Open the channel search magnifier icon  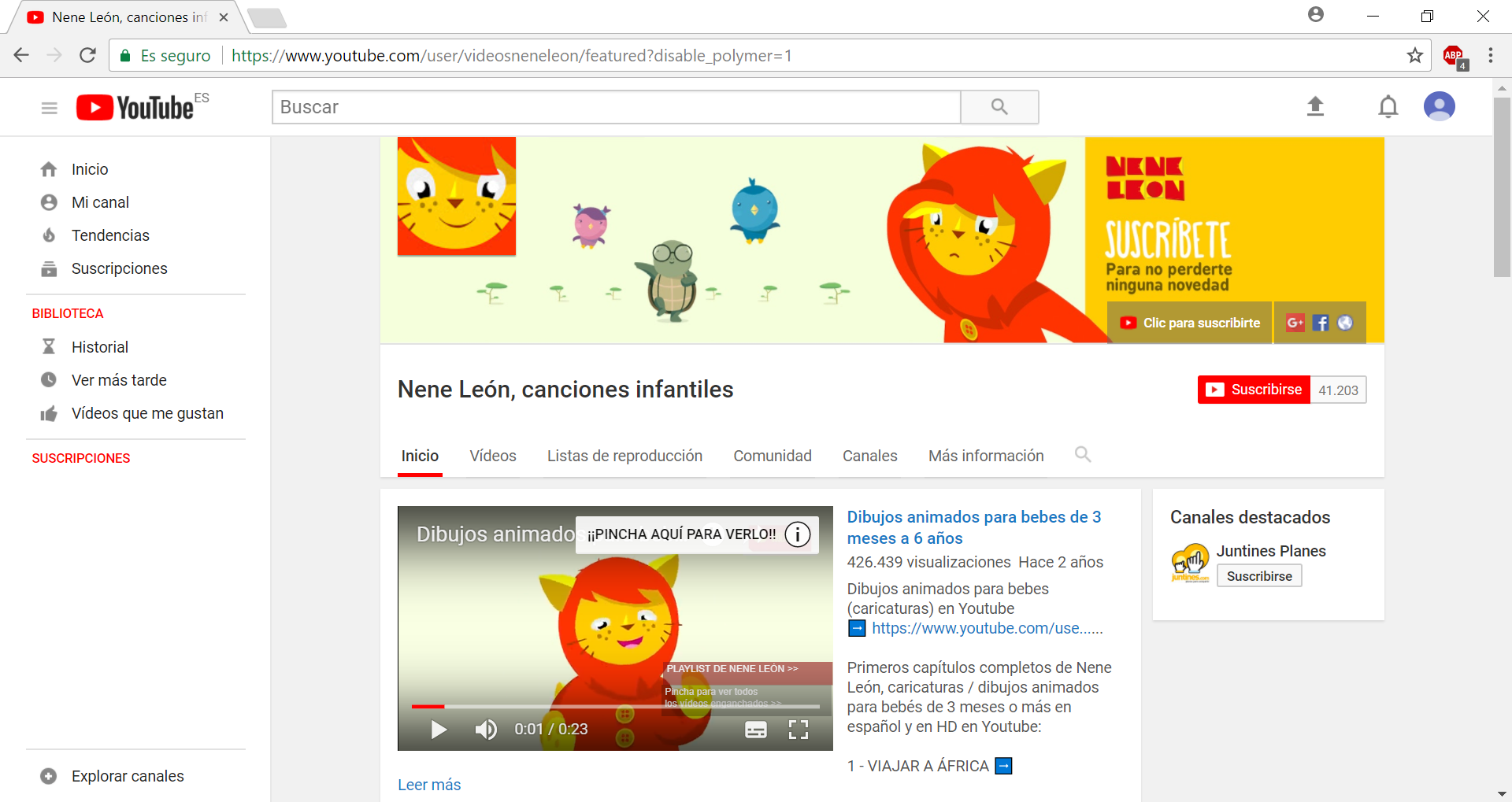1083,454
